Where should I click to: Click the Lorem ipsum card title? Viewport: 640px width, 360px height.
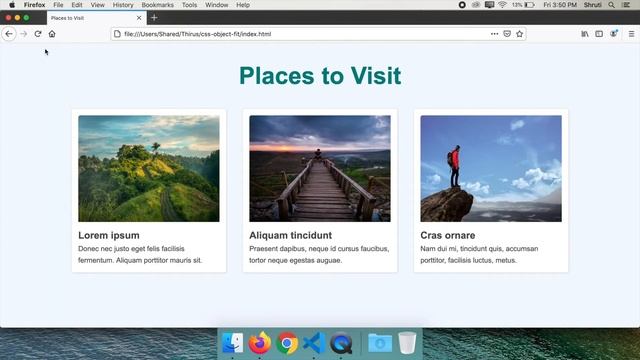pos(109,235)
